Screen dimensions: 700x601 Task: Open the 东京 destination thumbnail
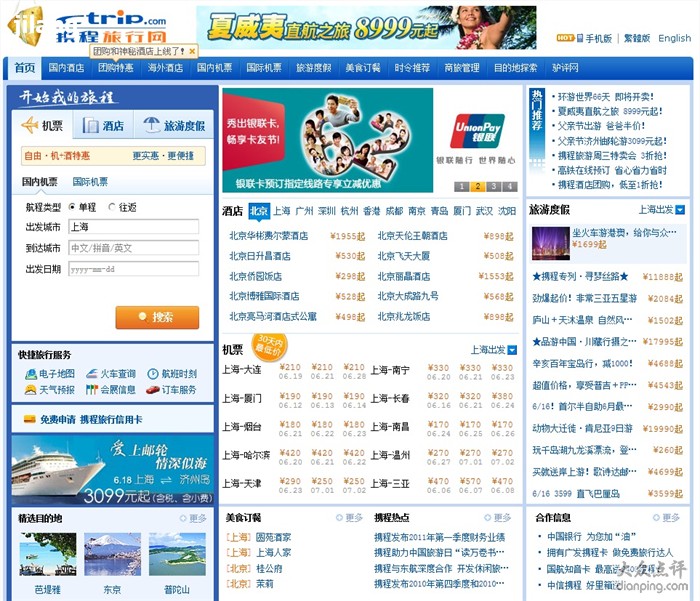(112, 554)
